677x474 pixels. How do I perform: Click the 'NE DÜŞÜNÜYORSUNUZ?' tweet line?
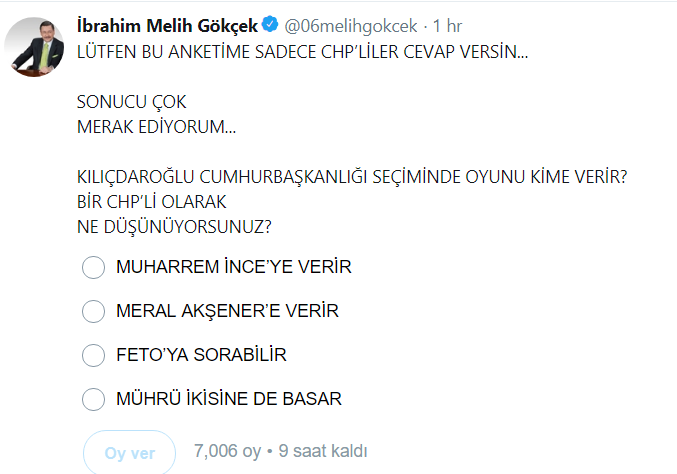click(174, 227)
